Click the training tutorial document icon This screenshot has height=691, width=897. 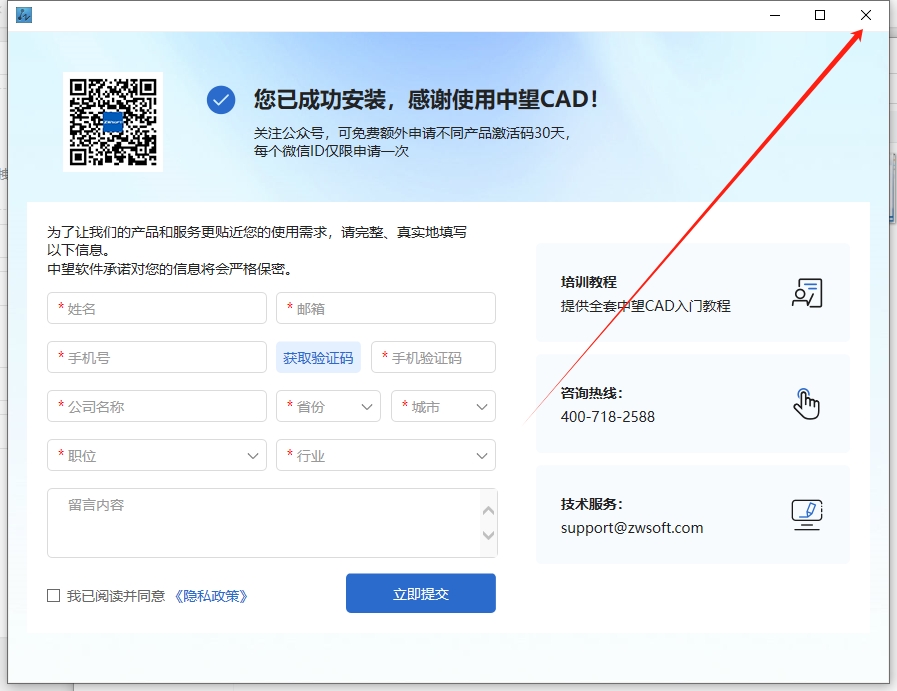point(806,292)
